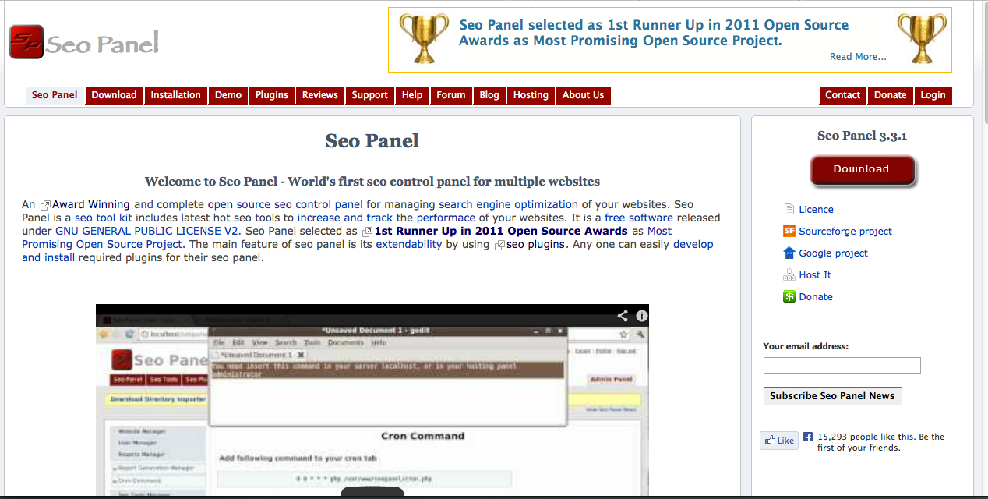
Task: Follow the search engine optimization link
Action: coord(508,204)
